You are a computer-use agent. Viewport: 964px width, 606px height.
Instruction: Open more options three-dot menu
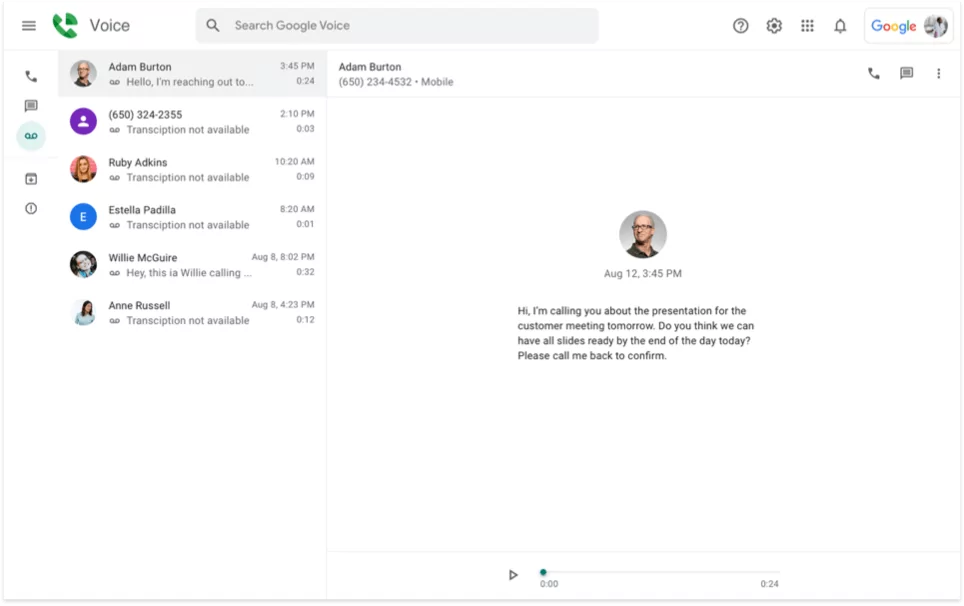point(938,73)
